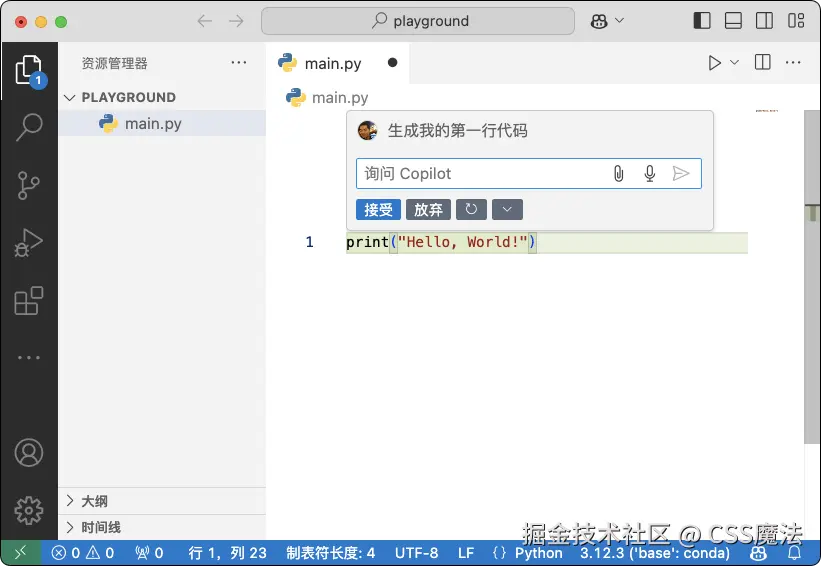The height and width of the screenshot is (566, 821).
Task: Open the customize layout icon
Action: pos(796,21)
